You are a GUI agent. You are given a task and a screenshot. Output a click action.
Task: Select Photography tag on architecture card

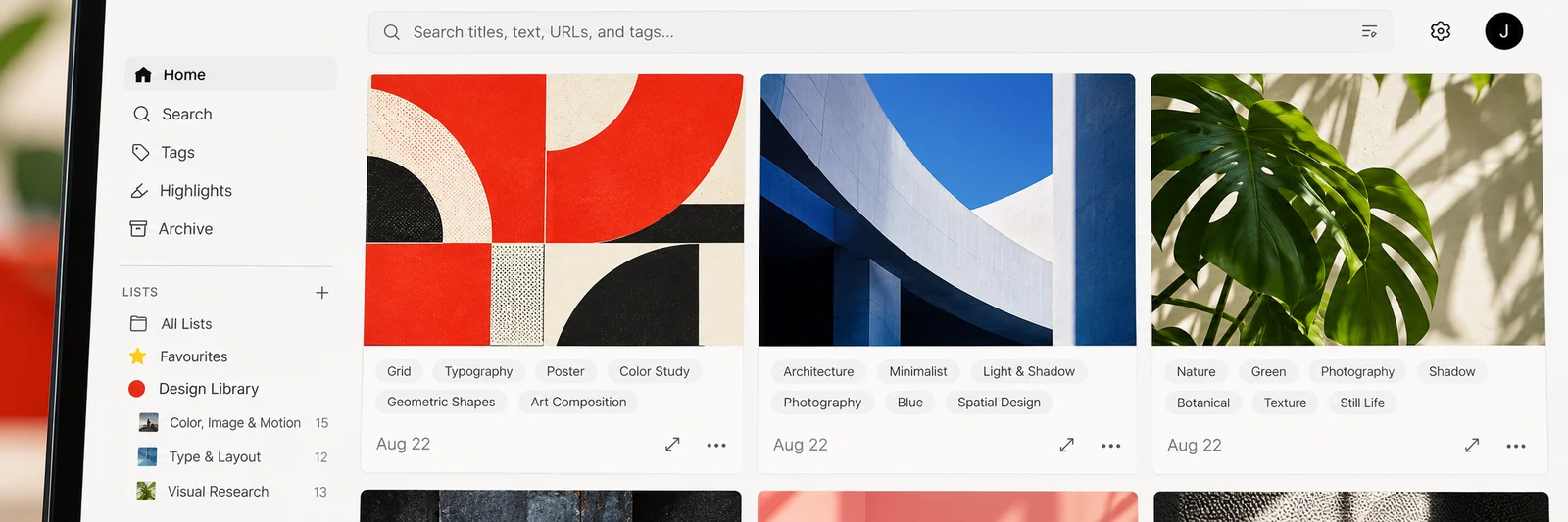click(822, 403)
